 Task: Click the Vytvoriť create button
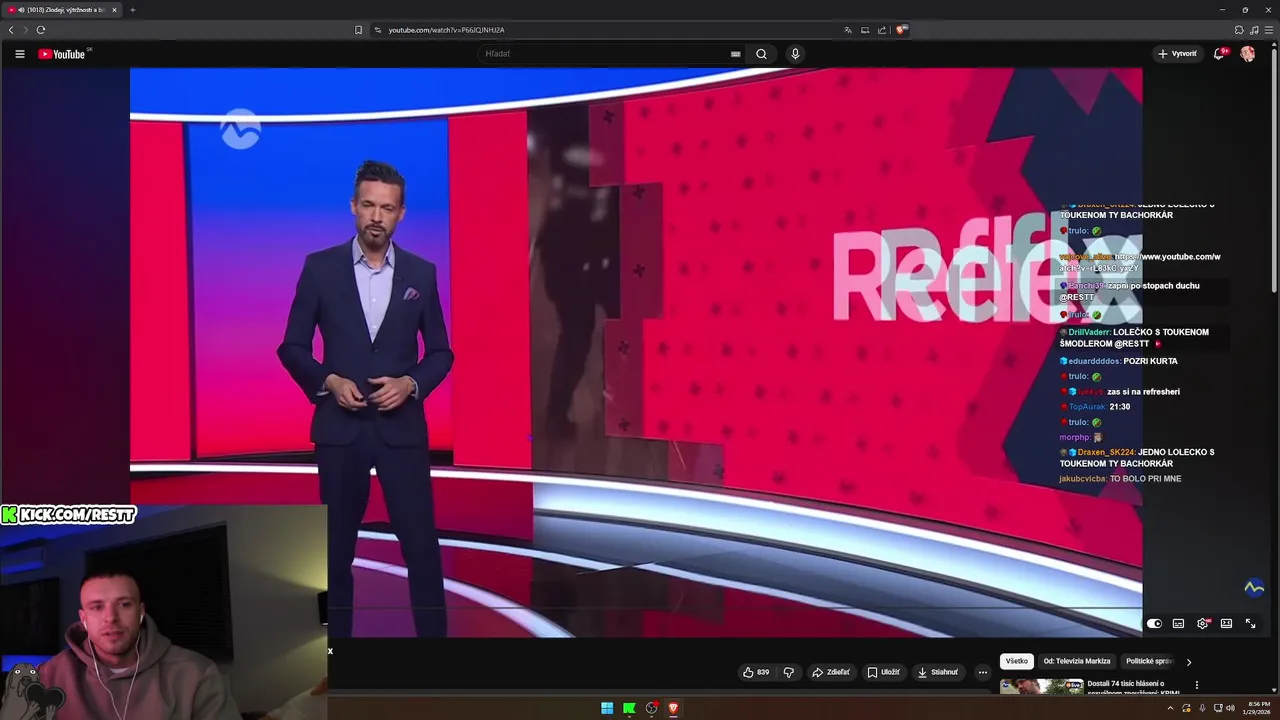(1177, 54)
